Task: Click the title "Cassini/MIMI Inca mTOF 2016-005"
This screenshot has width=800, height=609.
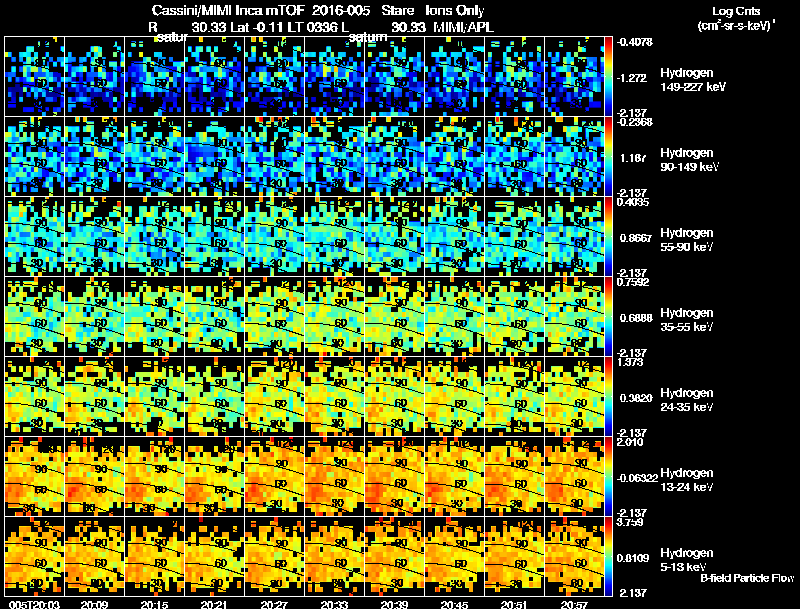Action: tap(261, 11)
